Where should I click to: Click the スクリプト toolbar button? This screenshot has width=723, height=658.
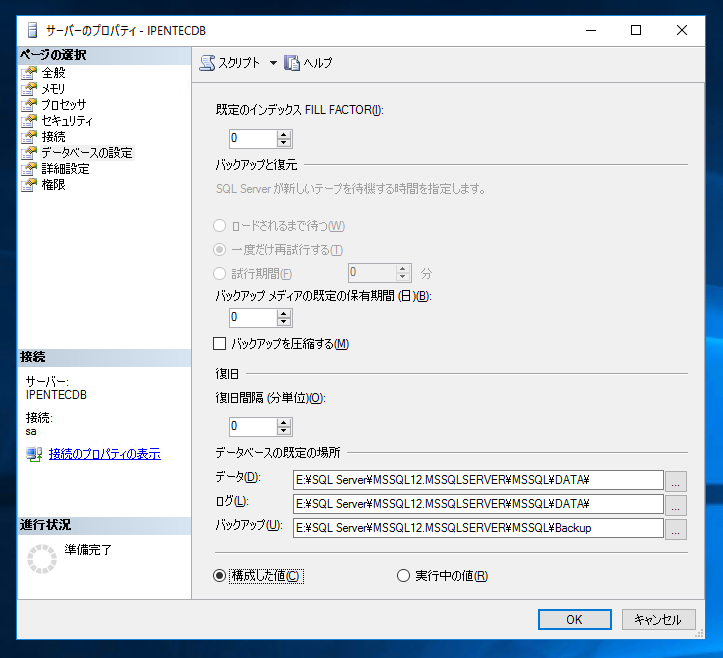230,63
